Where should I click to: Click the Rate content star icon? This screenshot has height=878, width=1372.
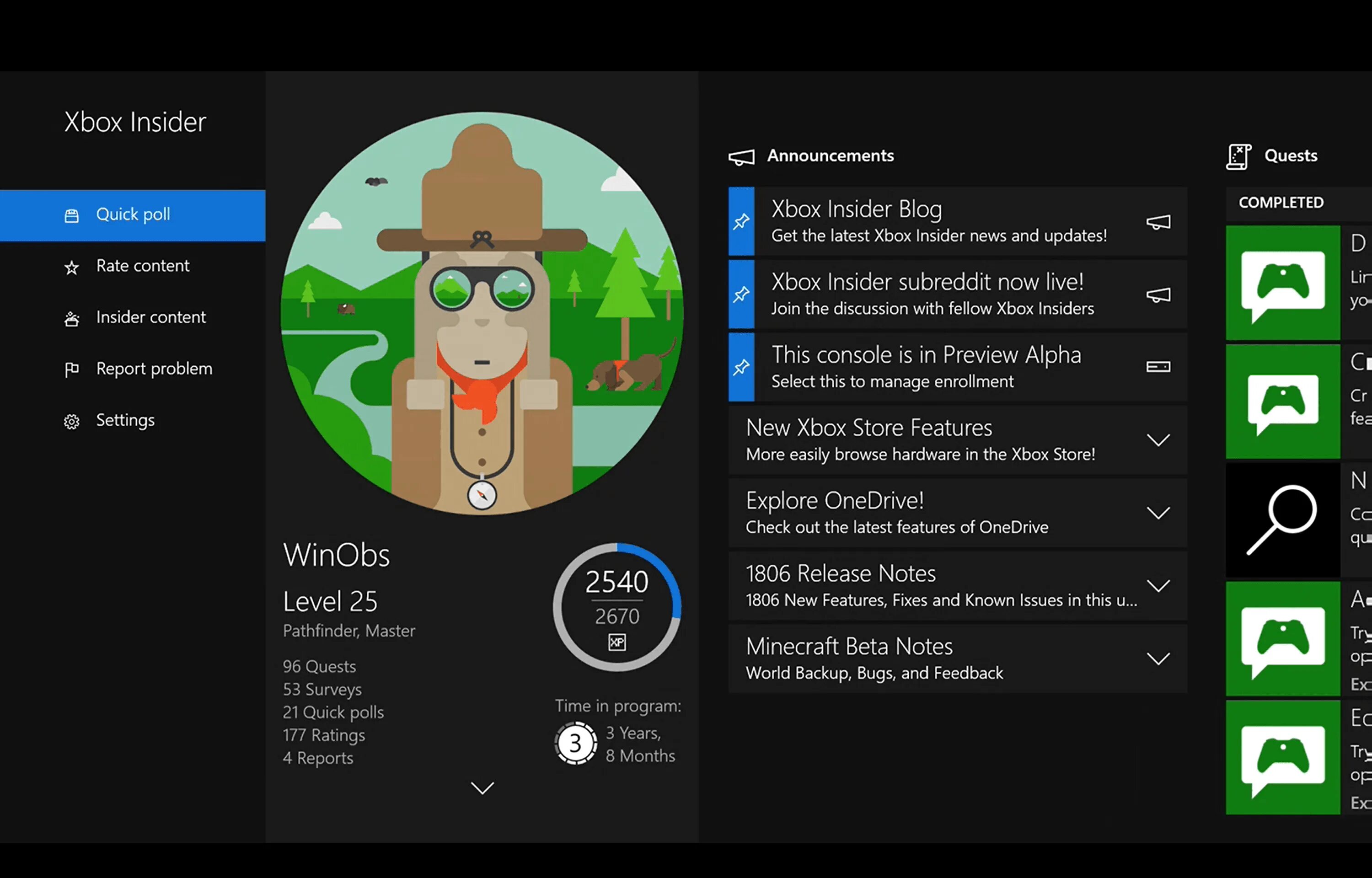[71, 268]
